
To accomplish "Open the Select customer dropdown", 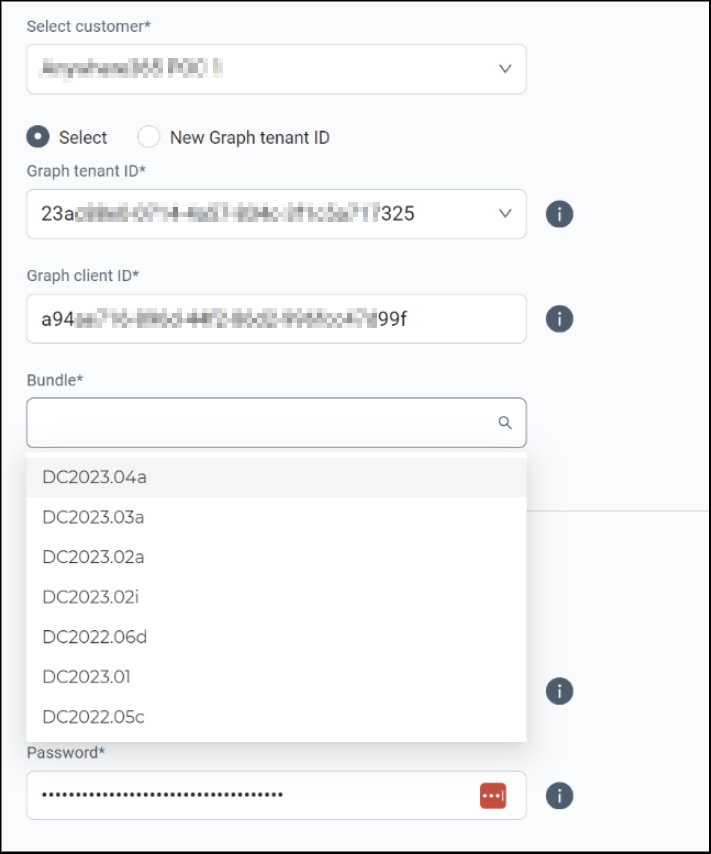I will (x=276, y=69).
